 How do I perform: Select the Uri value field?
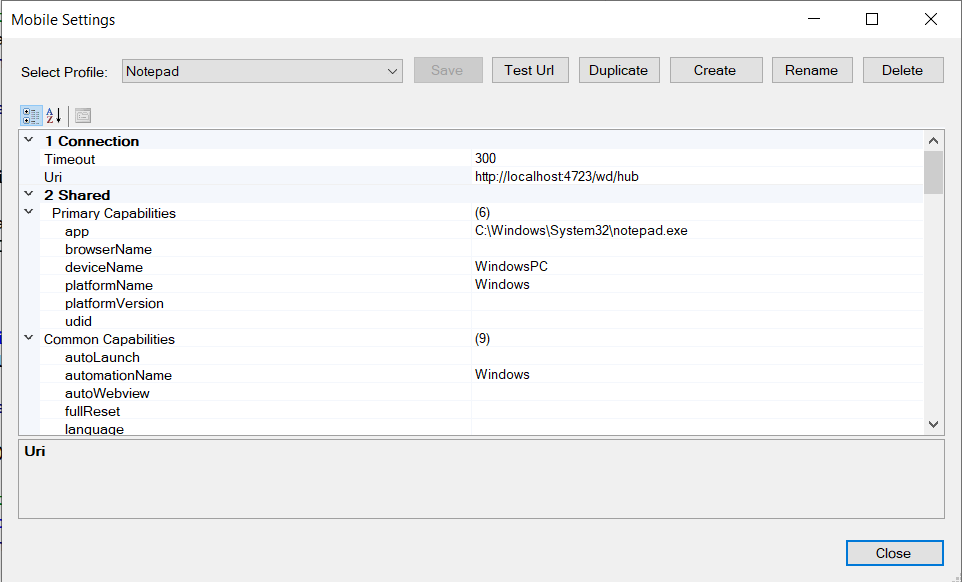(695, 177)
